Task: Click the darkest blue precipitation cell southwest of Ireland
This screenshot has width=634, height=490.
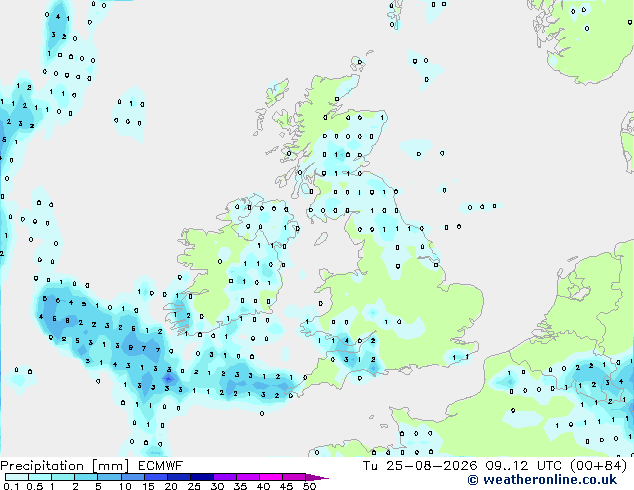Action: point(169,379)
